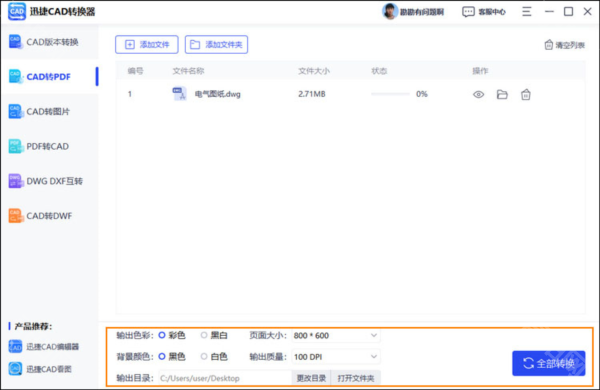Select 彩色 output color option

click(x=162, y=335)
